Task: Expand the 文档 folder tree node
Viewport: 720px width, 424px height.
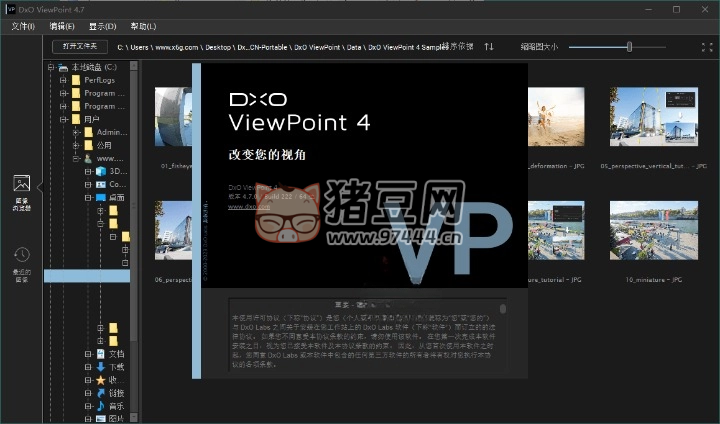Action: click(x=88, y=354)
